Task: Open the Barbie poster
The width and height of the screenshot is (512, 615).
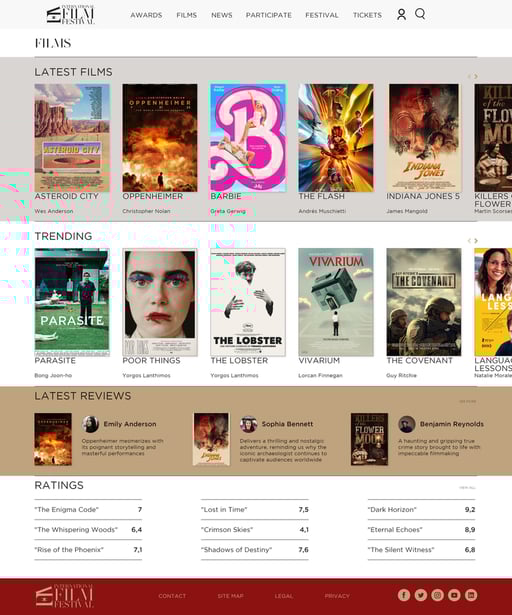Action: 248,138
